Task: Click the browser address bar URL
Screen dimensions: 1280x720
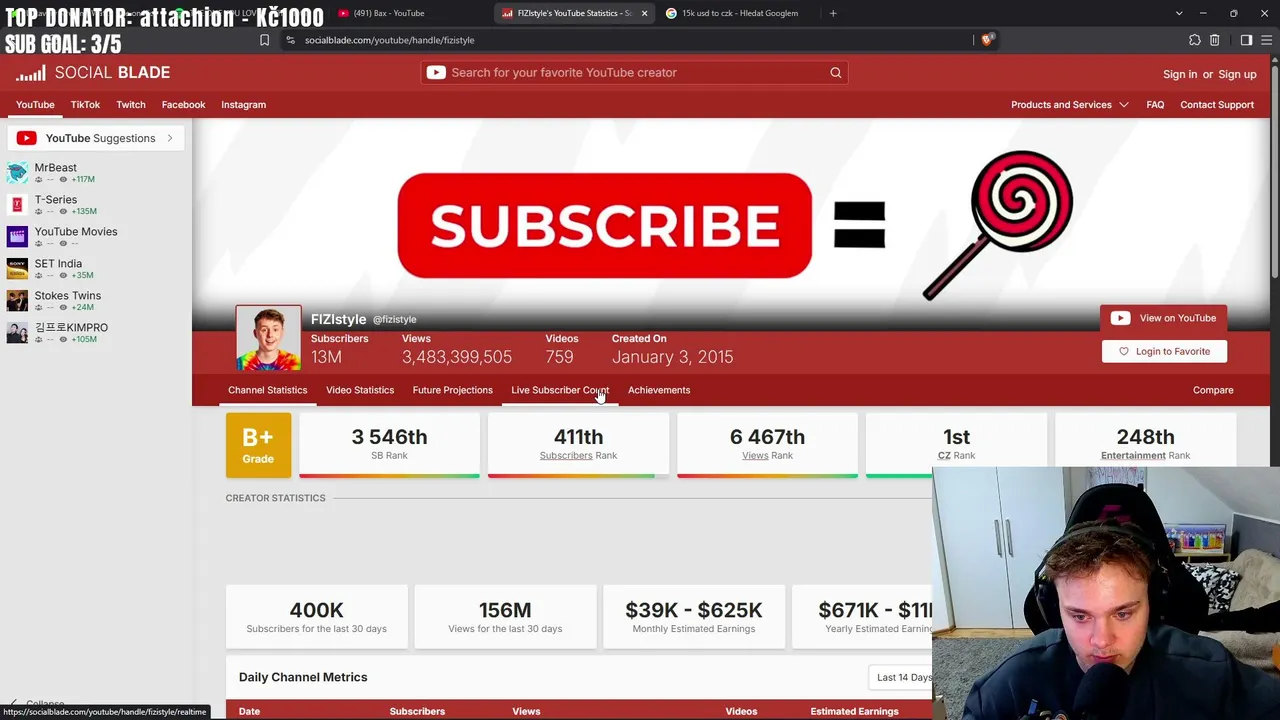Action: coord(389,40)
